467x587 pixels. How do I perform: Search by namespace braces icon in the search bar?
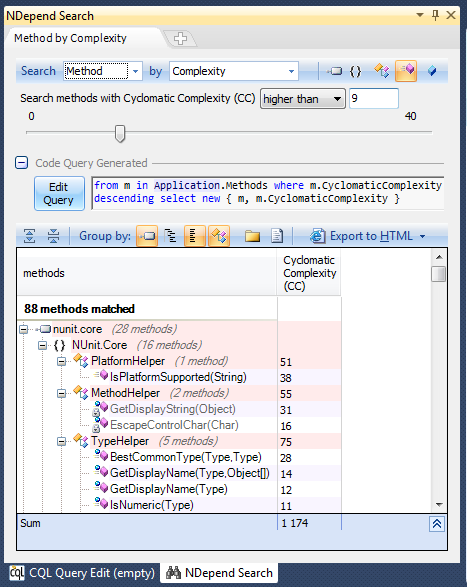355,71
